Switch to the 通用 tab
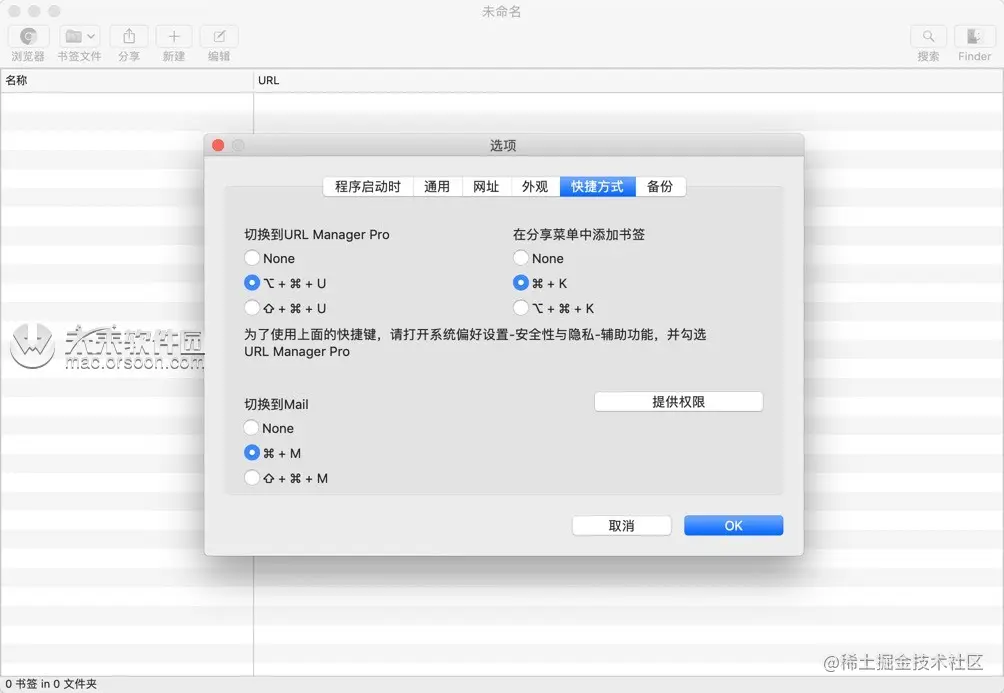1004x693 pixels. click(437, 186)
